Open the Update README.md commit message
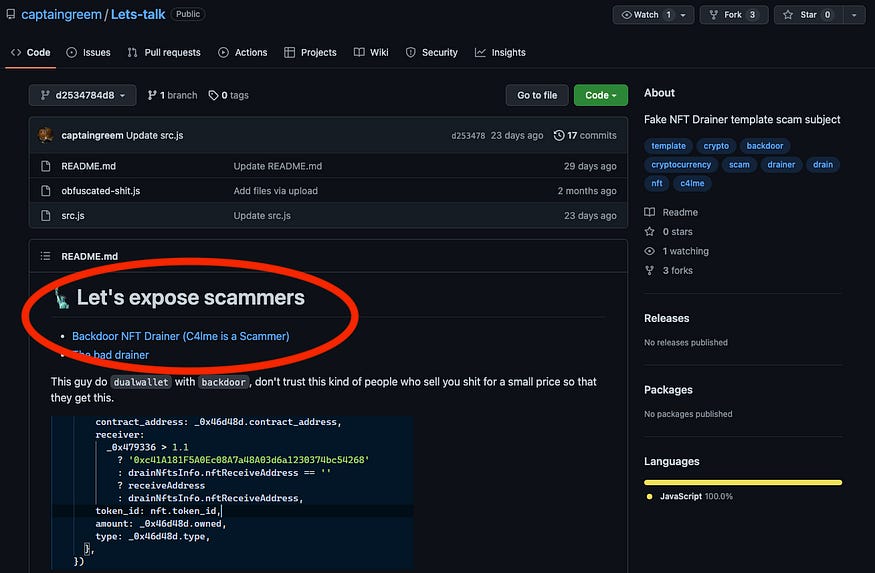 pyautogui.click(x=277, y=166)
